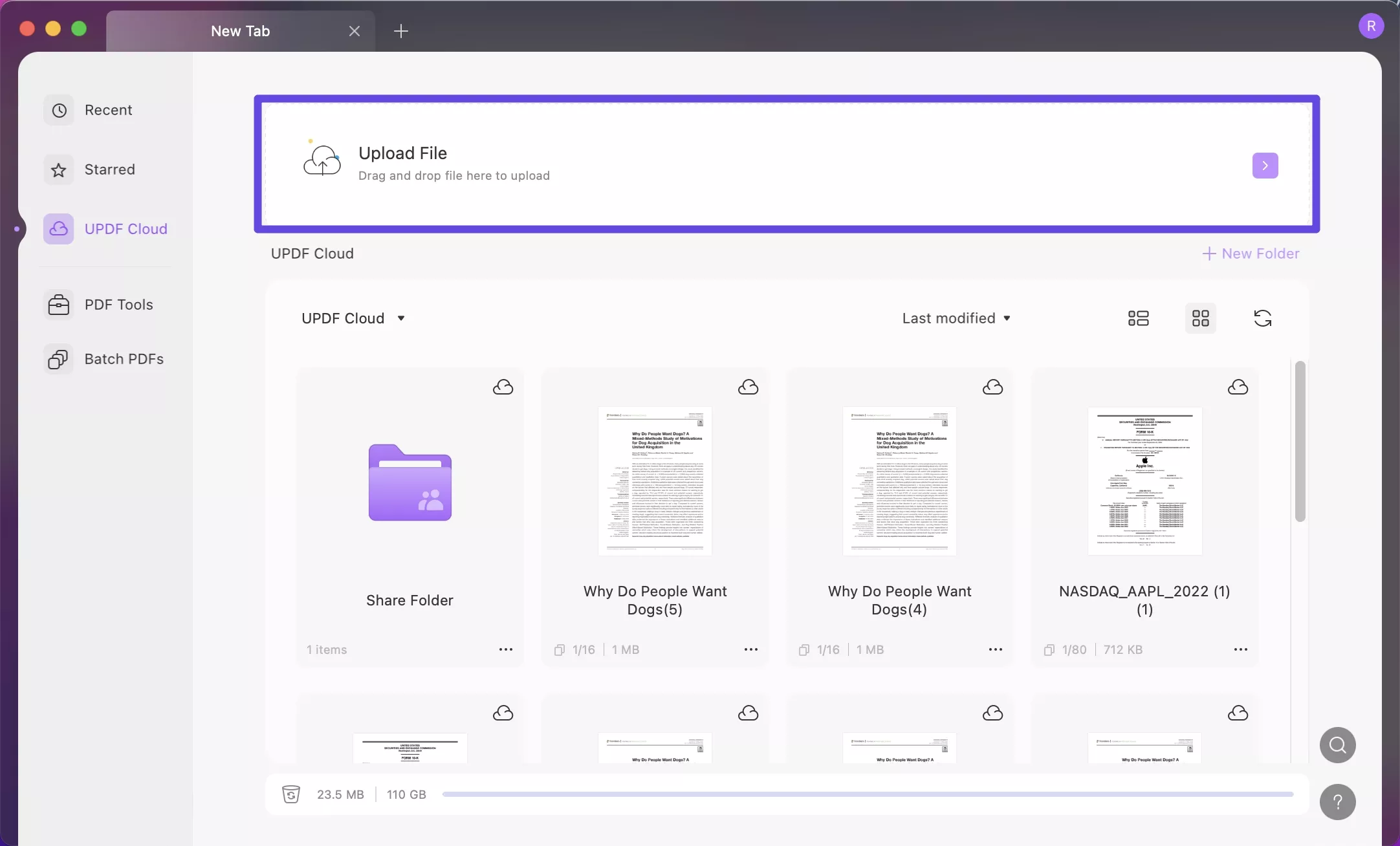Screen dimensions: 1400x846
Task: Click cloud icon on second-row third card
Action: coord(992,713)
